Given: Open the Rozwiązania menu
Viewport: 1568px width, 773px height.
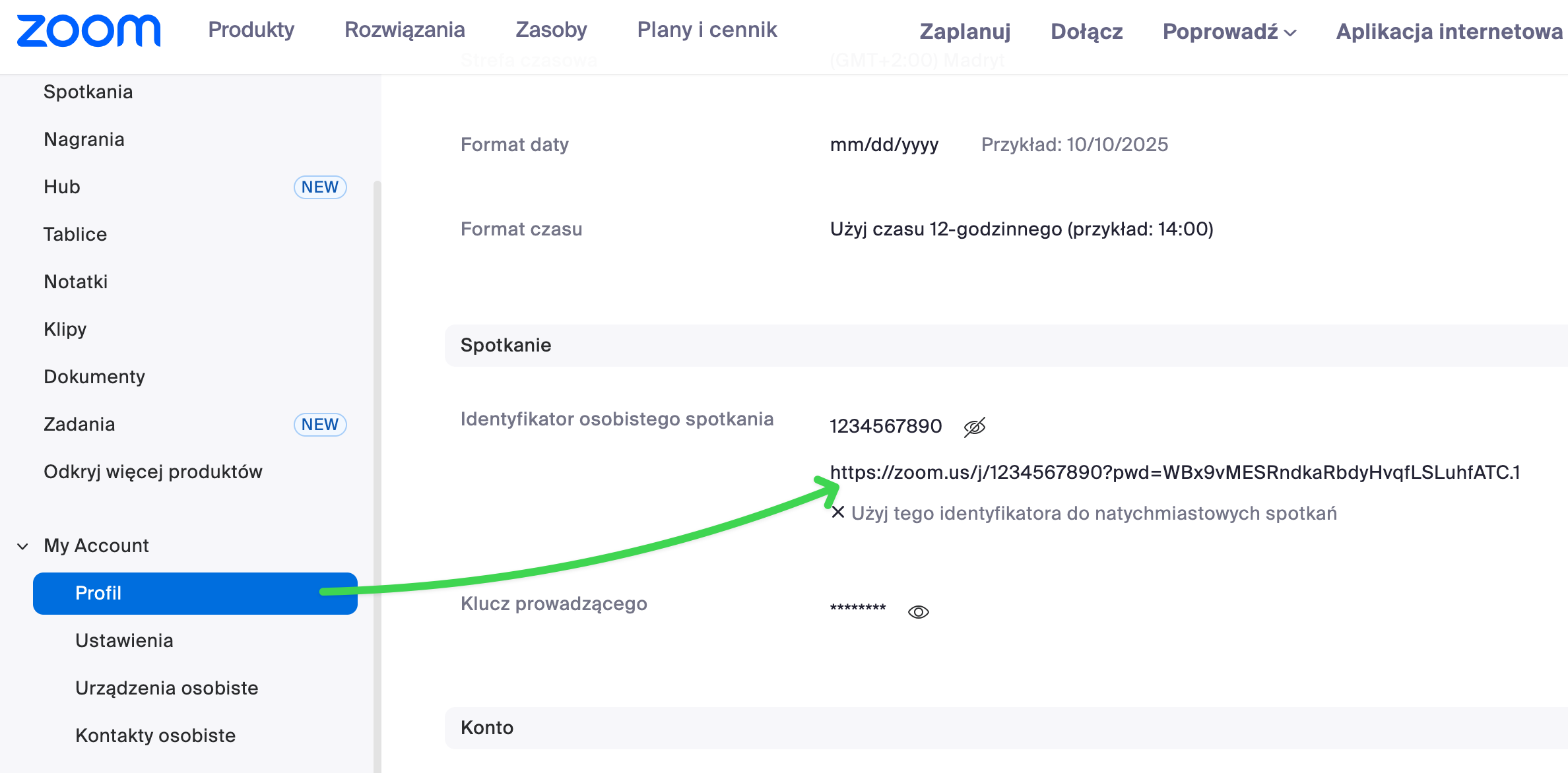Looking at the screenshot, I should tap(405, 30).
